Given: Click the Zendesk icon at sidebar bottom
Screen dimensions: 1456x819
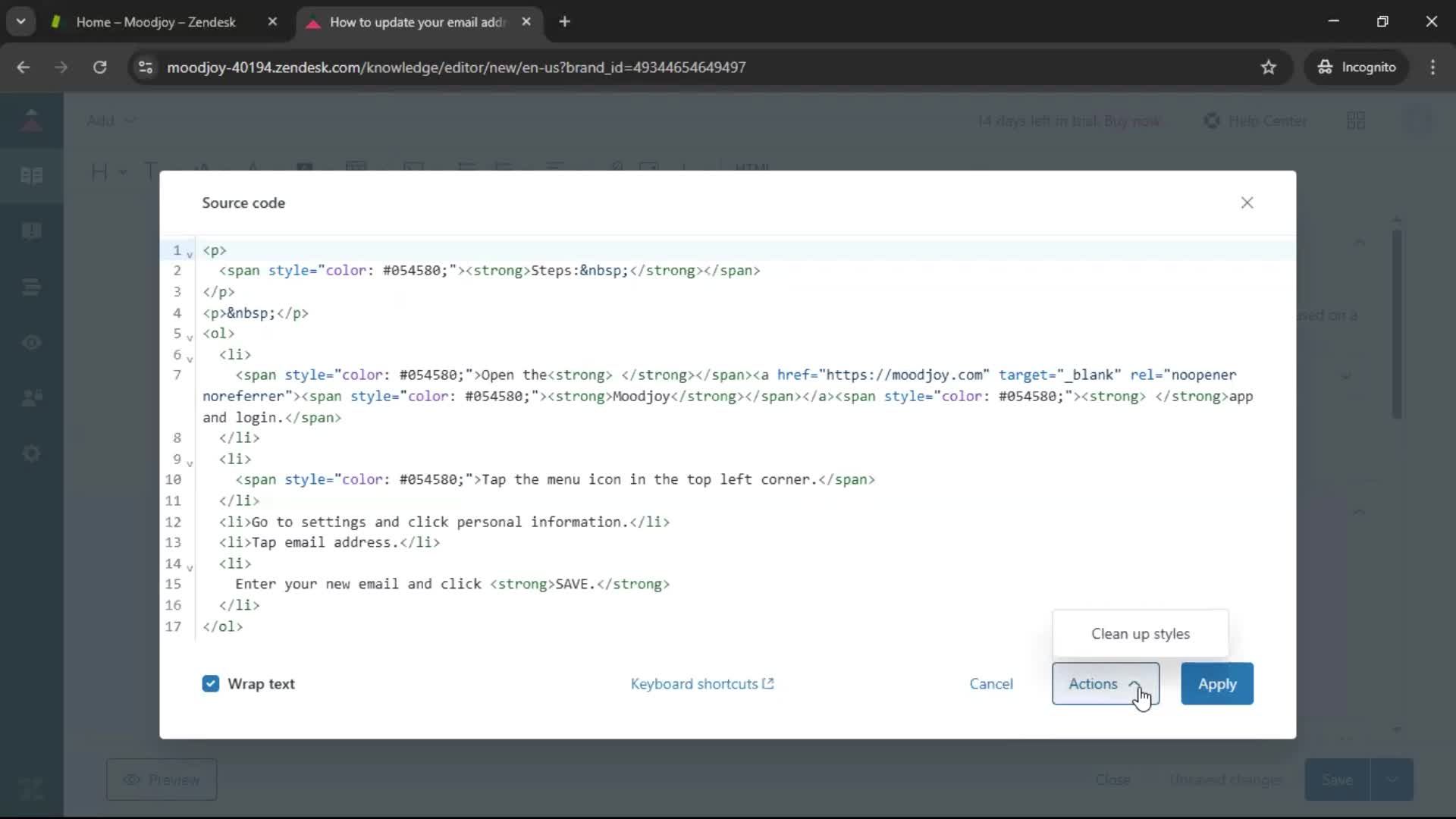Looking at the screenshot, I should pyautogui.click(x=31, y=789).
